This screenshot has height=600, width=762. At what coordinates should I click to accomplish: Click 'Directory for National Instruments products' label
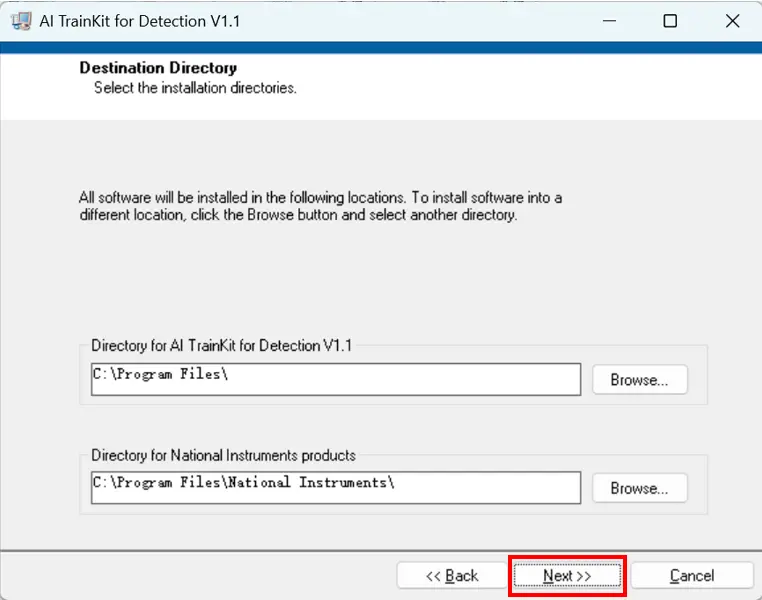tap(223, 455)
